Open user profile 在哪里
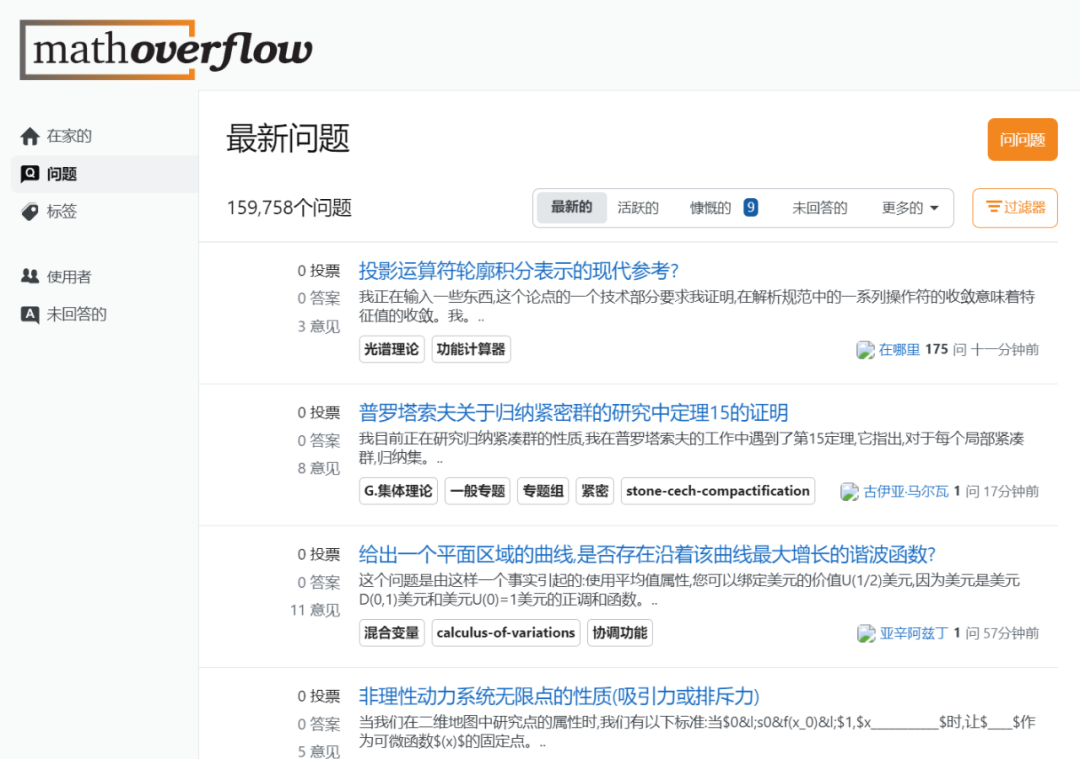The height and width of the screenshot is (759, 1080). [899, 350]
